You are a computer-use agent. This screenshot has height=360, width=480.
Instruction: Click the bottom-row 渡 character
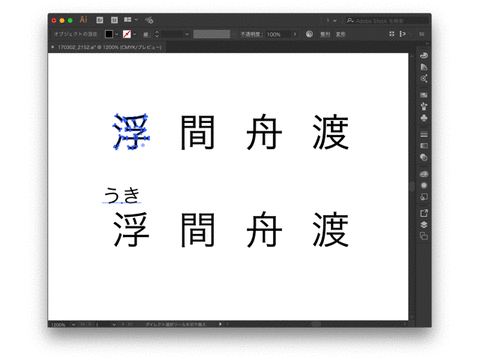(330, 229)
